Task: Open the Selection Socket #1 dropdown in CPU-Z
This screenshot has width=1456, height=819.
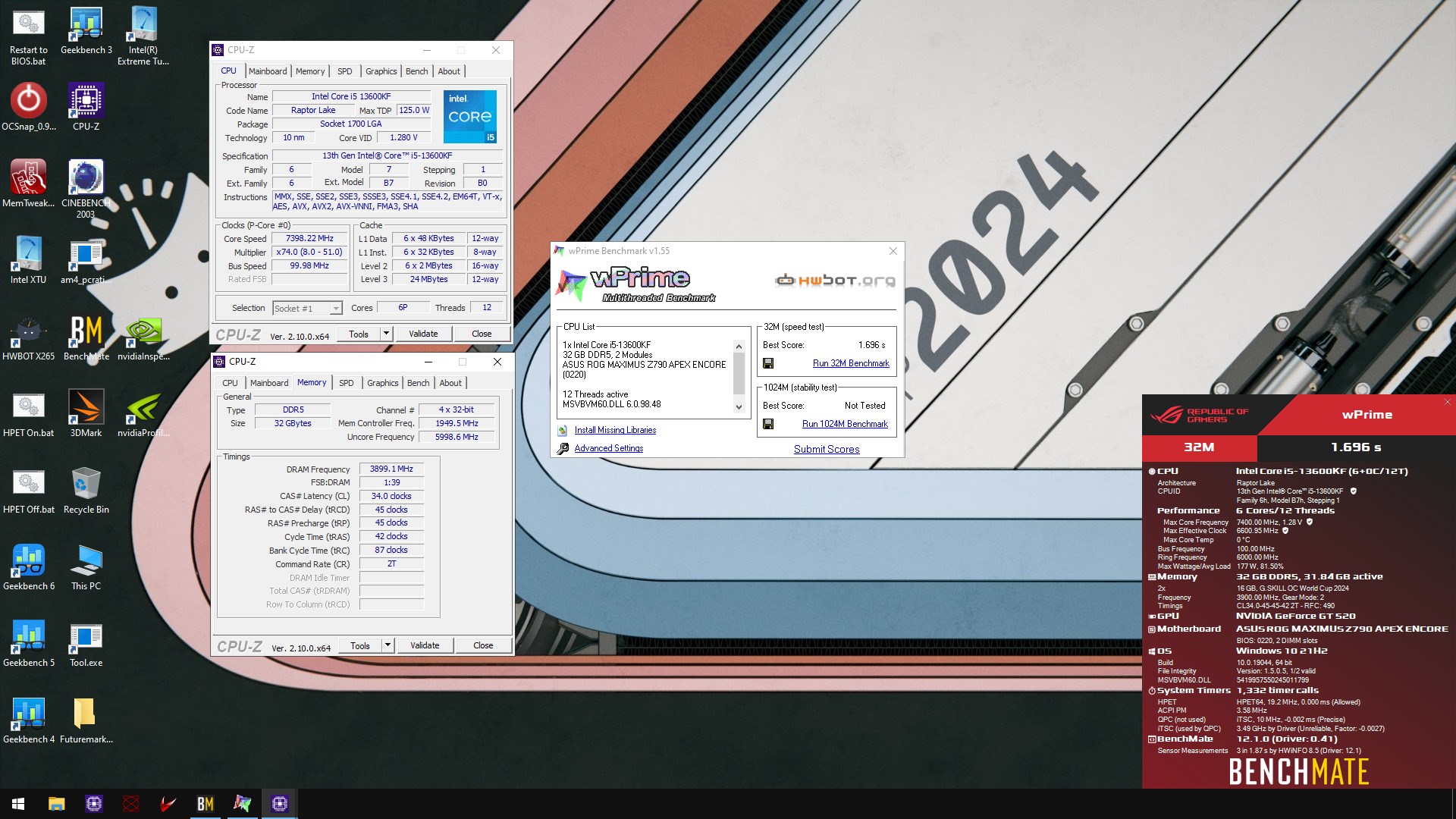Action: [x=307, y=308]
